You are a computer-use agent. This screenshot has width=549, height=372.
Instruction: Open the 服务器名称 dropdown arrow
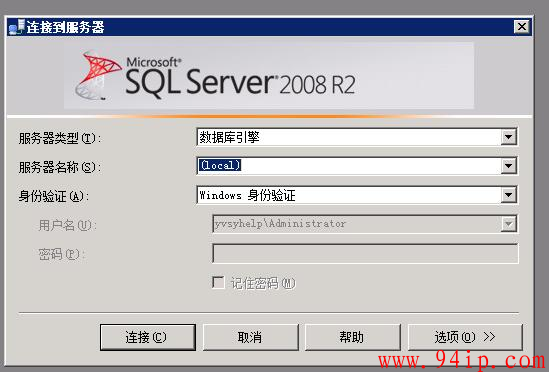[508, 166]
